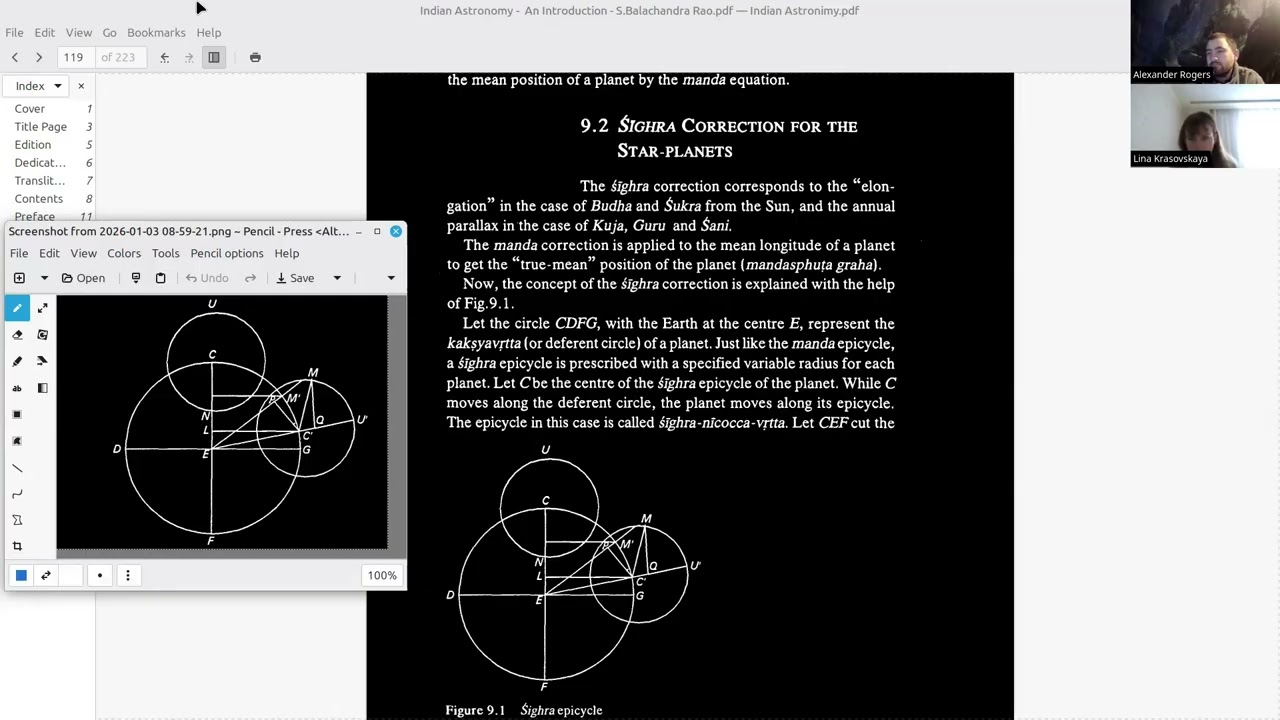Open the 100% zoom level control
This screenshot has width=1280, height=720.
coord(382,575)
